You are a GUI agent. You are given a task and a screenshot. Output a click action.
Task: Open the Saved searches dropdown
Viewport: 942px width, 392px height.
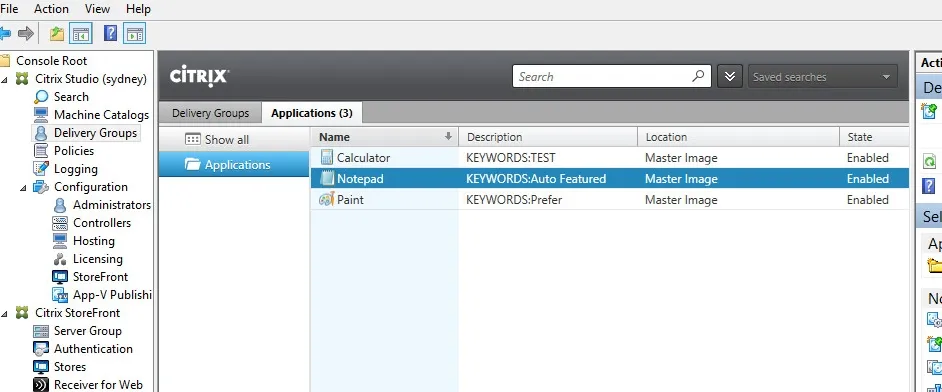tap(823, 77)
